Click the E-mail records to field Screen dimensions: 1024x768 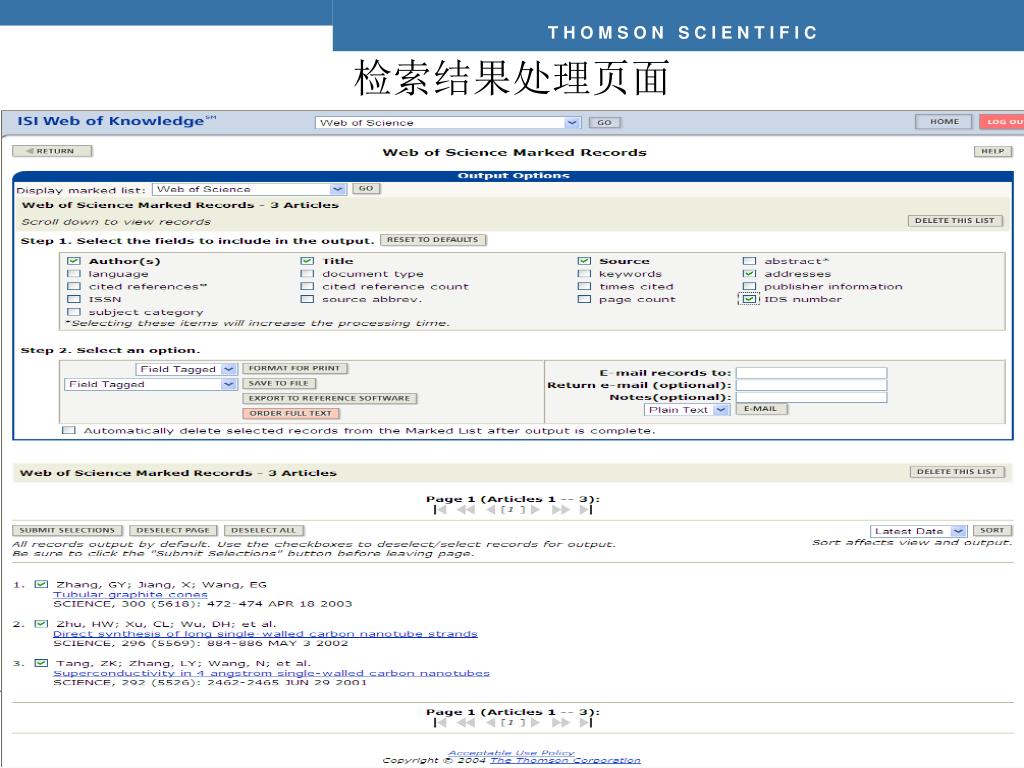point(811,373)
